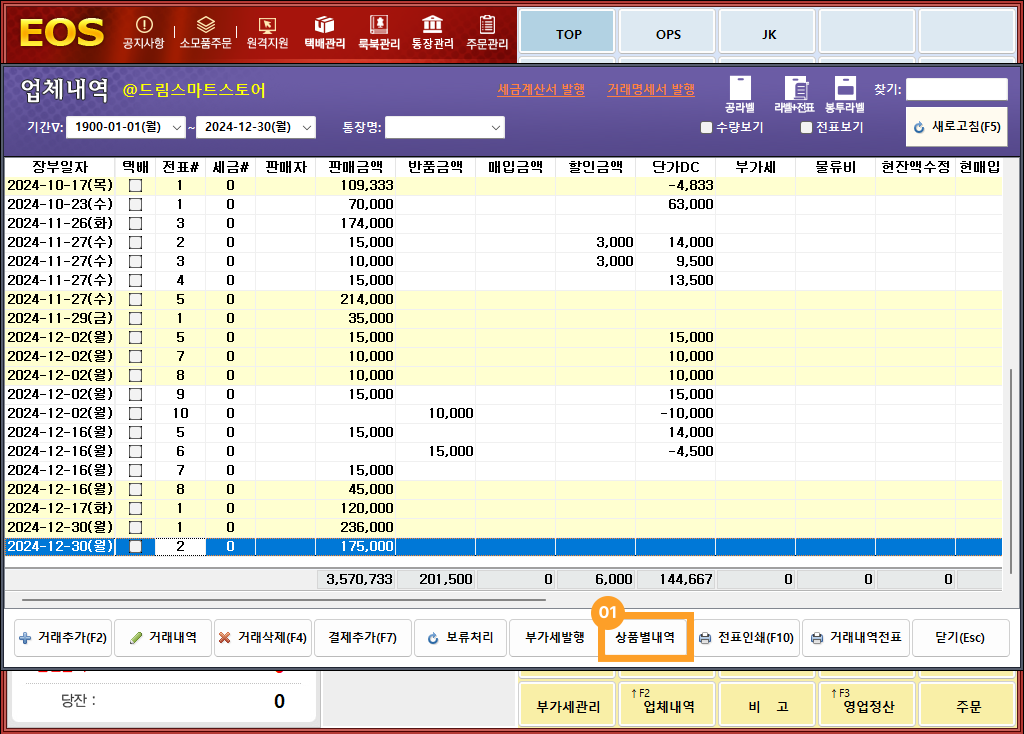Enable the 전표보기 checkbox
This screenshot has width=1024, height=734.
pos(807,127)
